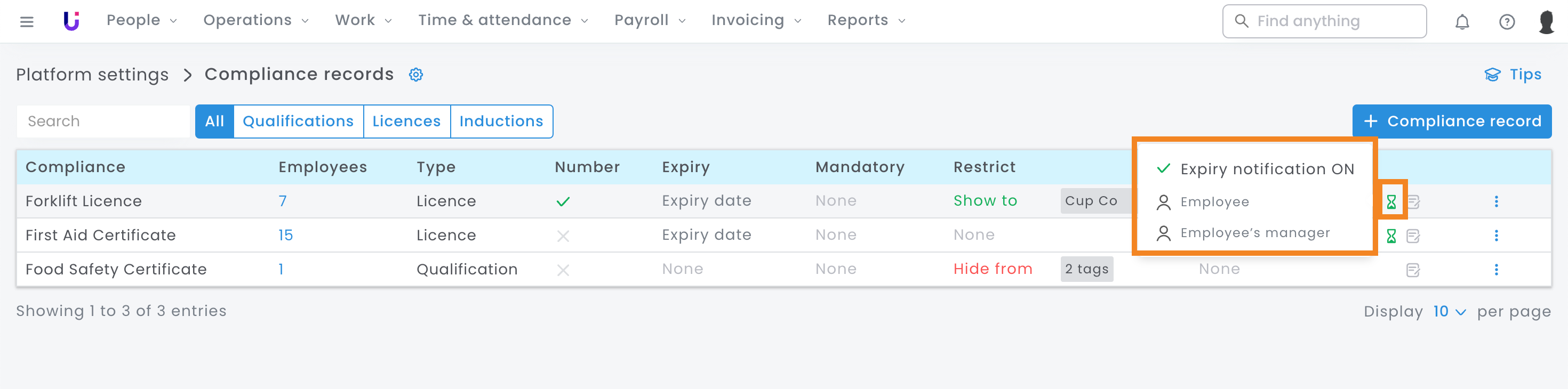Viewport: 1568px width, 389px height.
Task: Click the compliance Search field
Action: point(103,121)
